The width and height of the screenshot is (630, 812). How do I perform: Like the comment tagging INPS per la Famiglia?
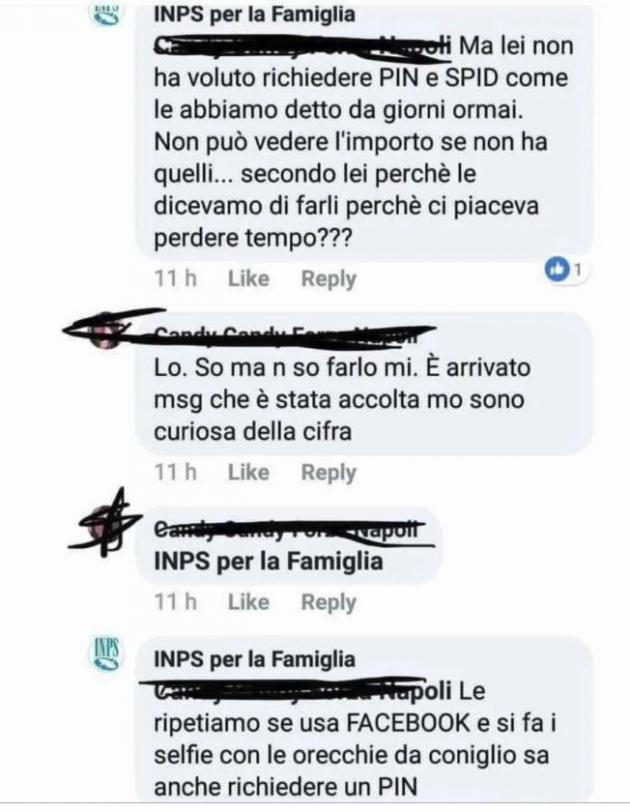248,602
